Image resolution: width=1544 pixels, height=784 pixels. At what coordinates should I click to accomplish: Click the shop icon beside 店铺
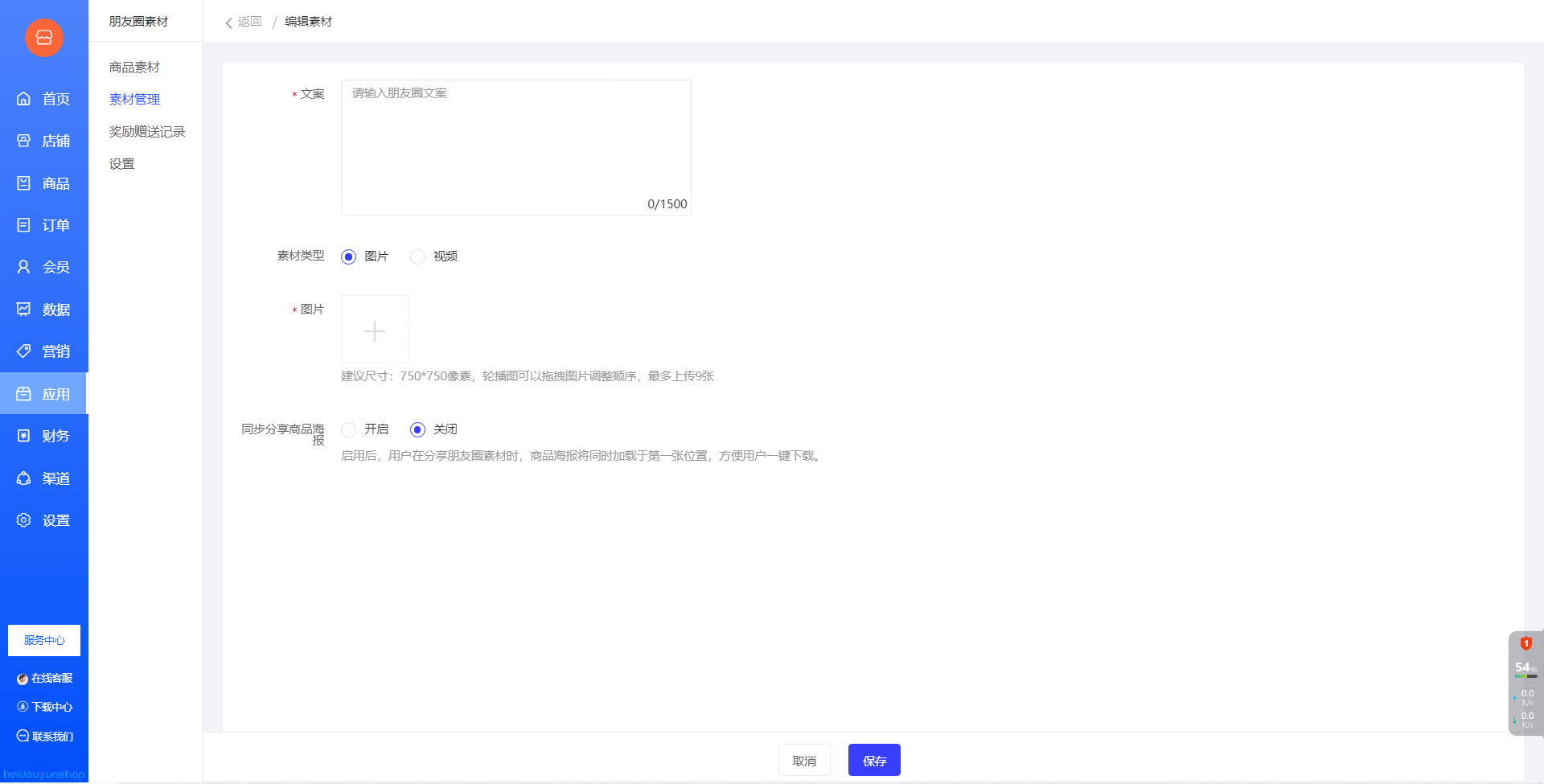(24, 141)
